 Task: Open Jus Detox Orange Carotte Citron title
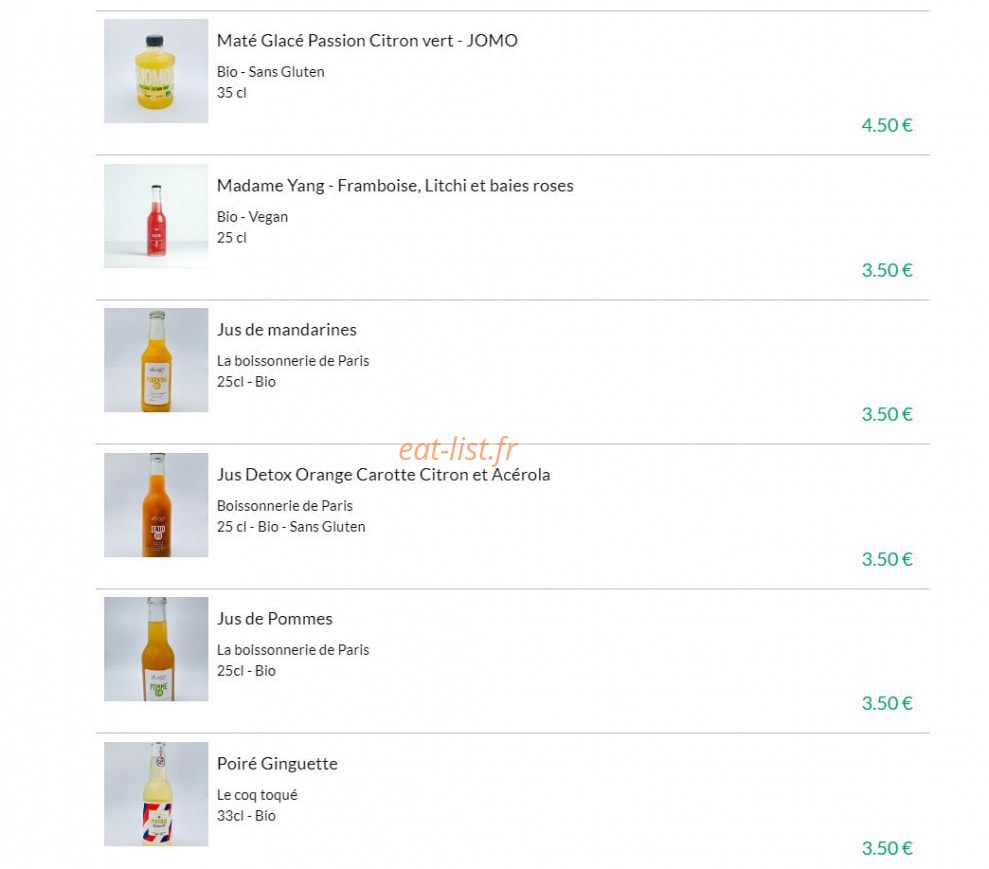tap(383, 475)
